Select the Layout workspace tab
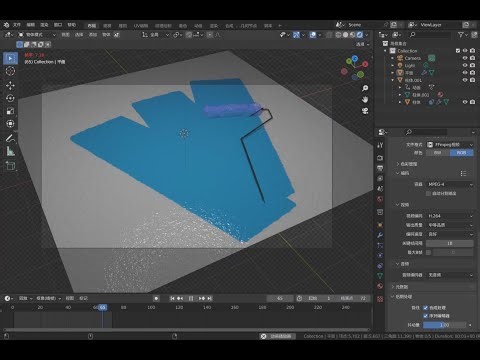Image resolution: width=480 pixels, height=360 pixels. coord(92,26)
